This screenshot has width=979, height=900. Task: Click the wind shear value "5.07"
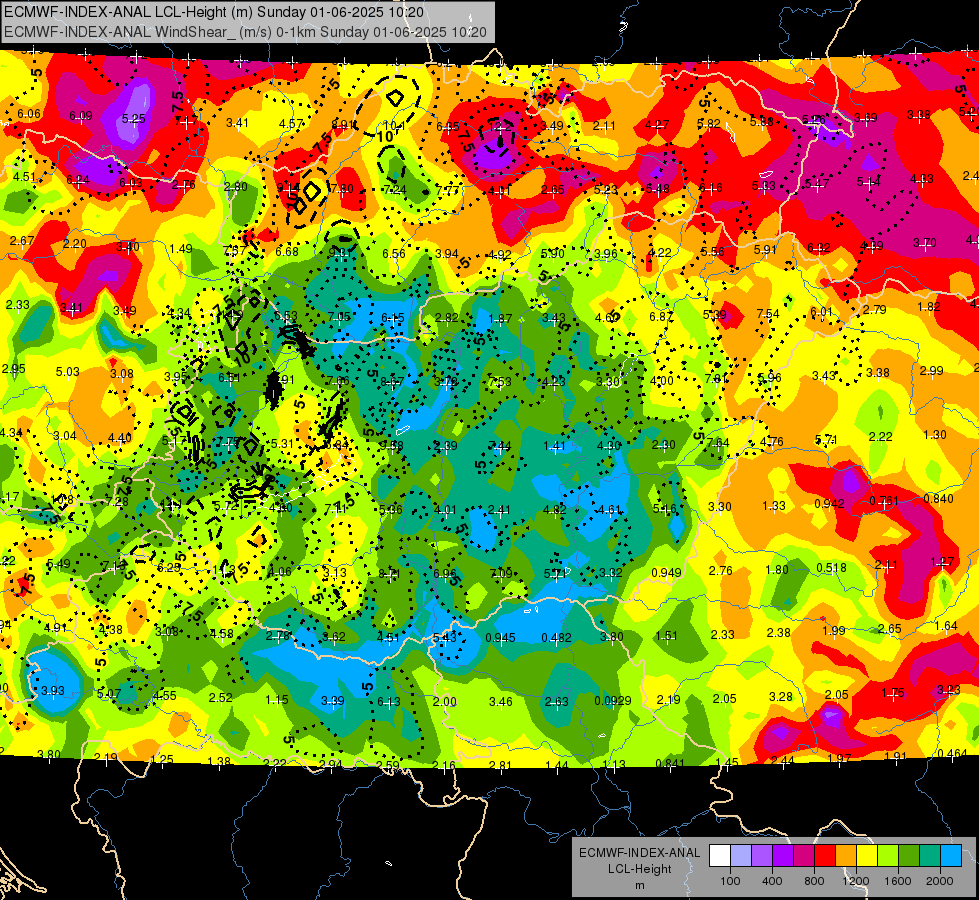tap(109, 693)
